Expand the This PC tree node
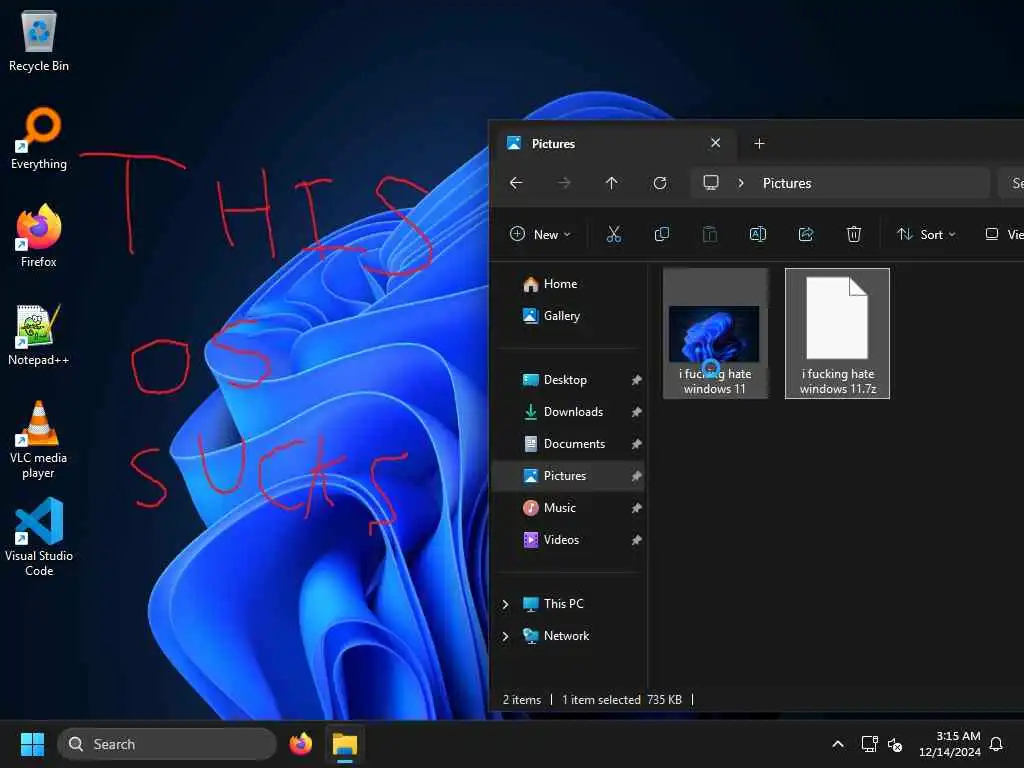This screenshot has width=1024, height=768. [505, 604]
